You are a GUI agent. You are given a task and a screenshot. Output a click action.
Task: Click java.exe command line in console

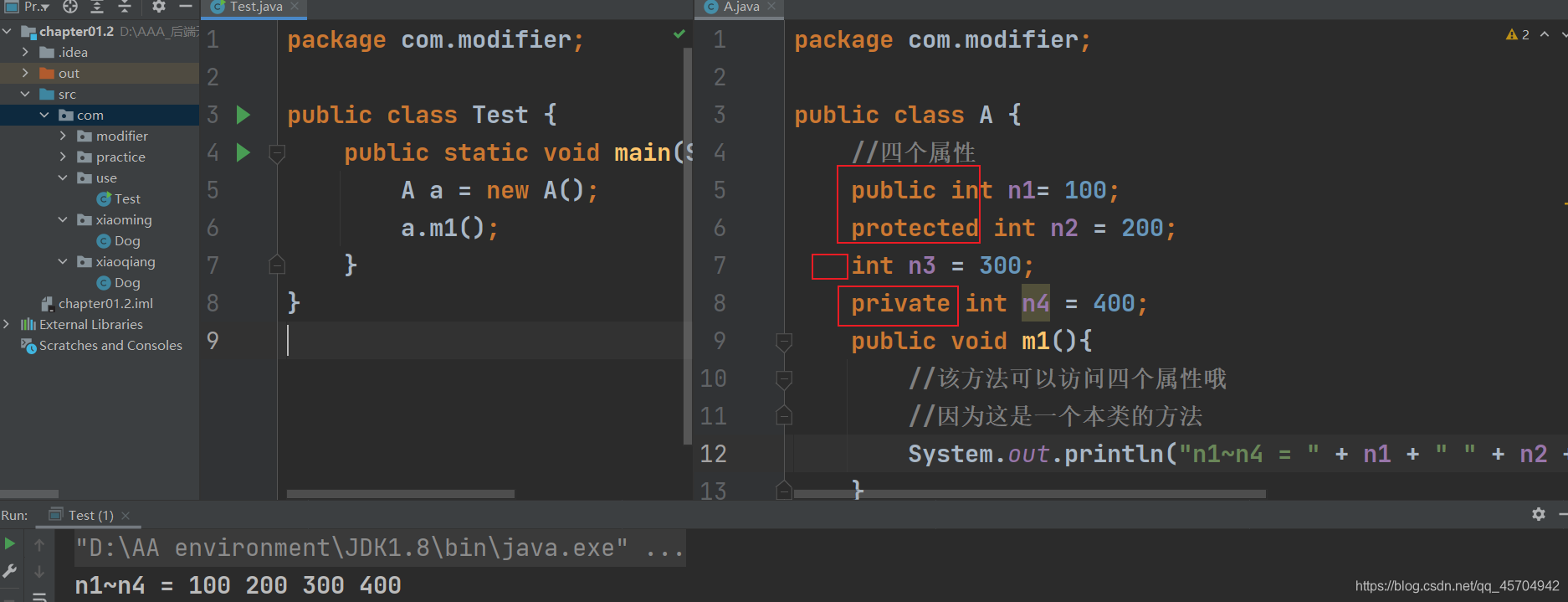tap(380, 548)
